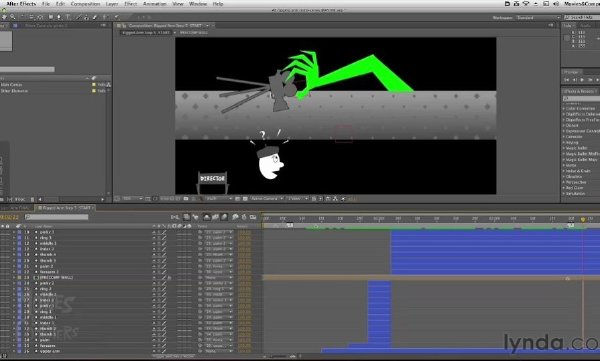Open the macOS volume control

(556, 4)
